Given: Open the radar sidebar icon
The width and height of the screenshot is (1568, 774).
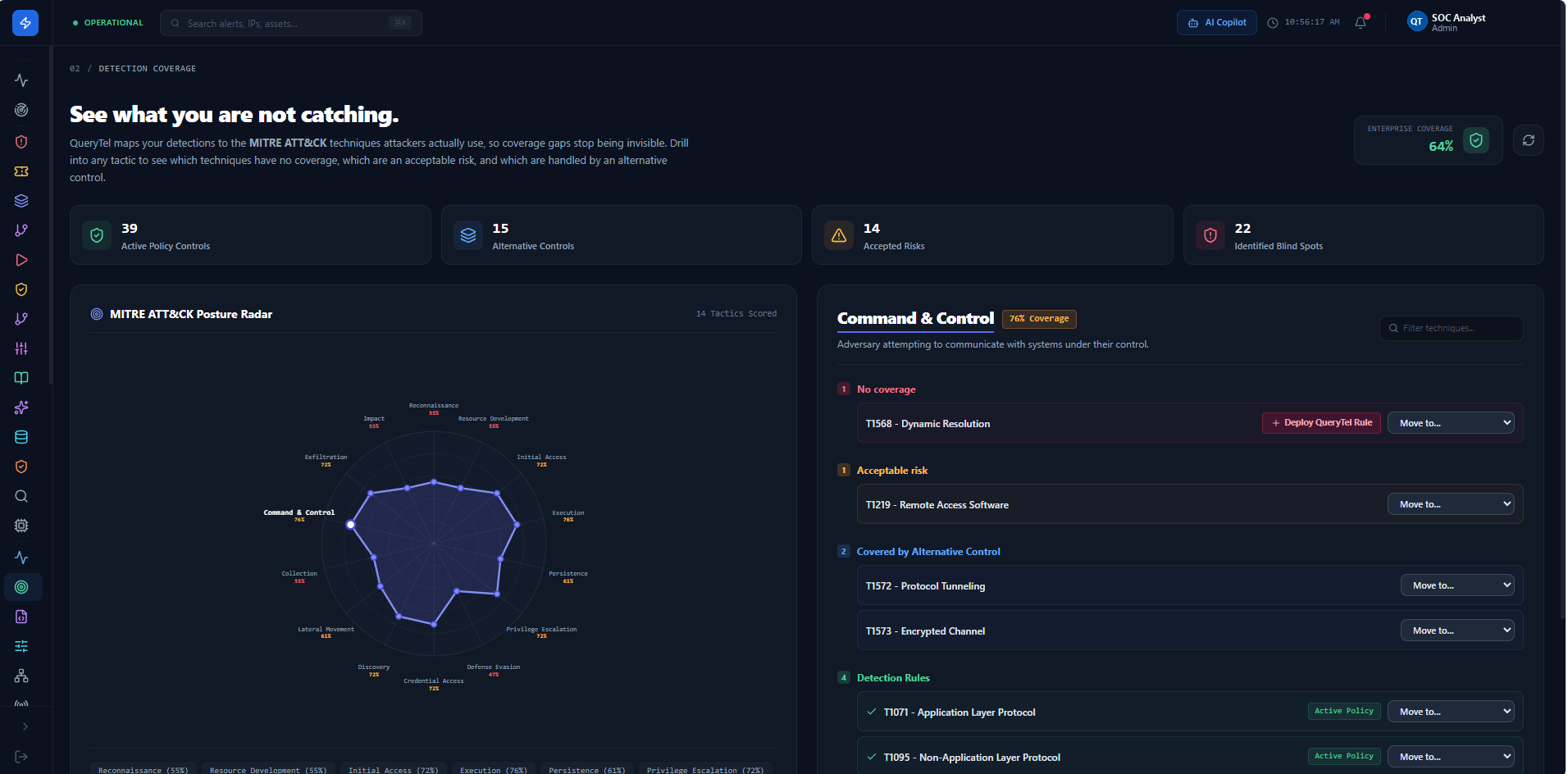Looking at the screenshot, I should (21, 110).
